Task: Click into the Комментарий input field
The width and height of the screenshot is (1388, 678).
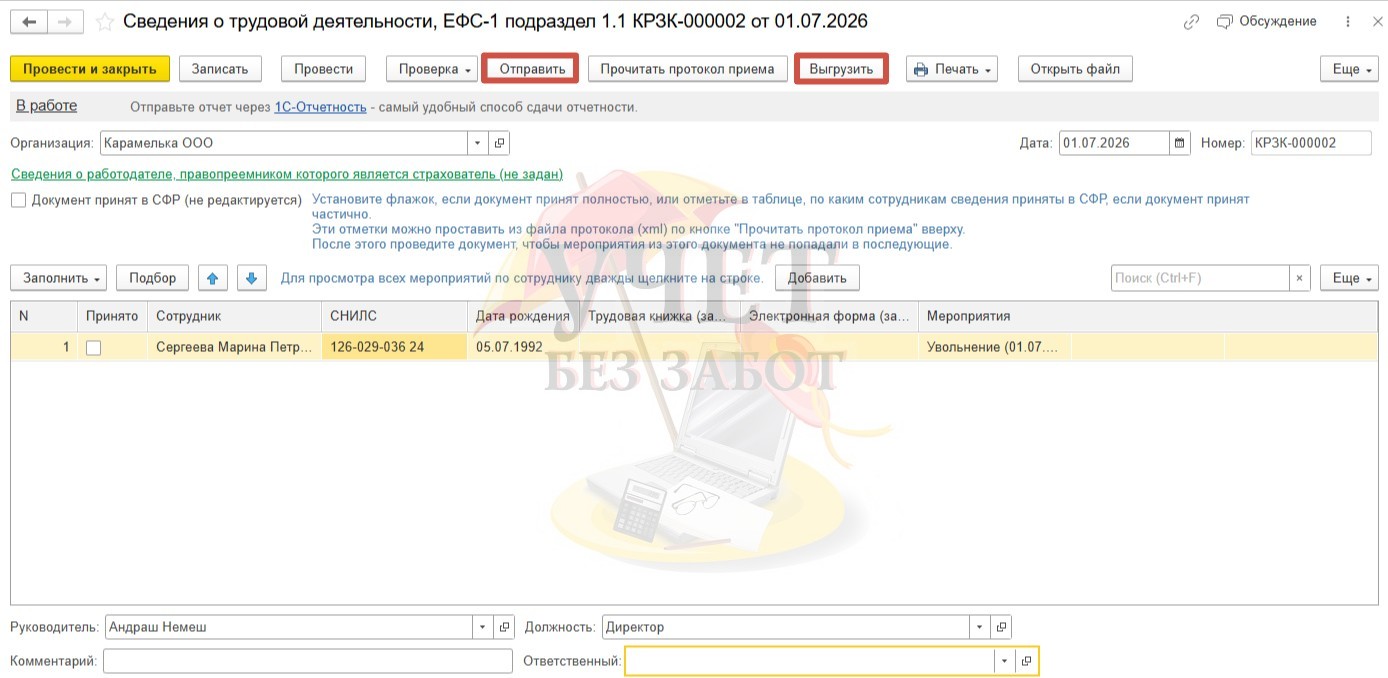Action: tap(307, 661)
